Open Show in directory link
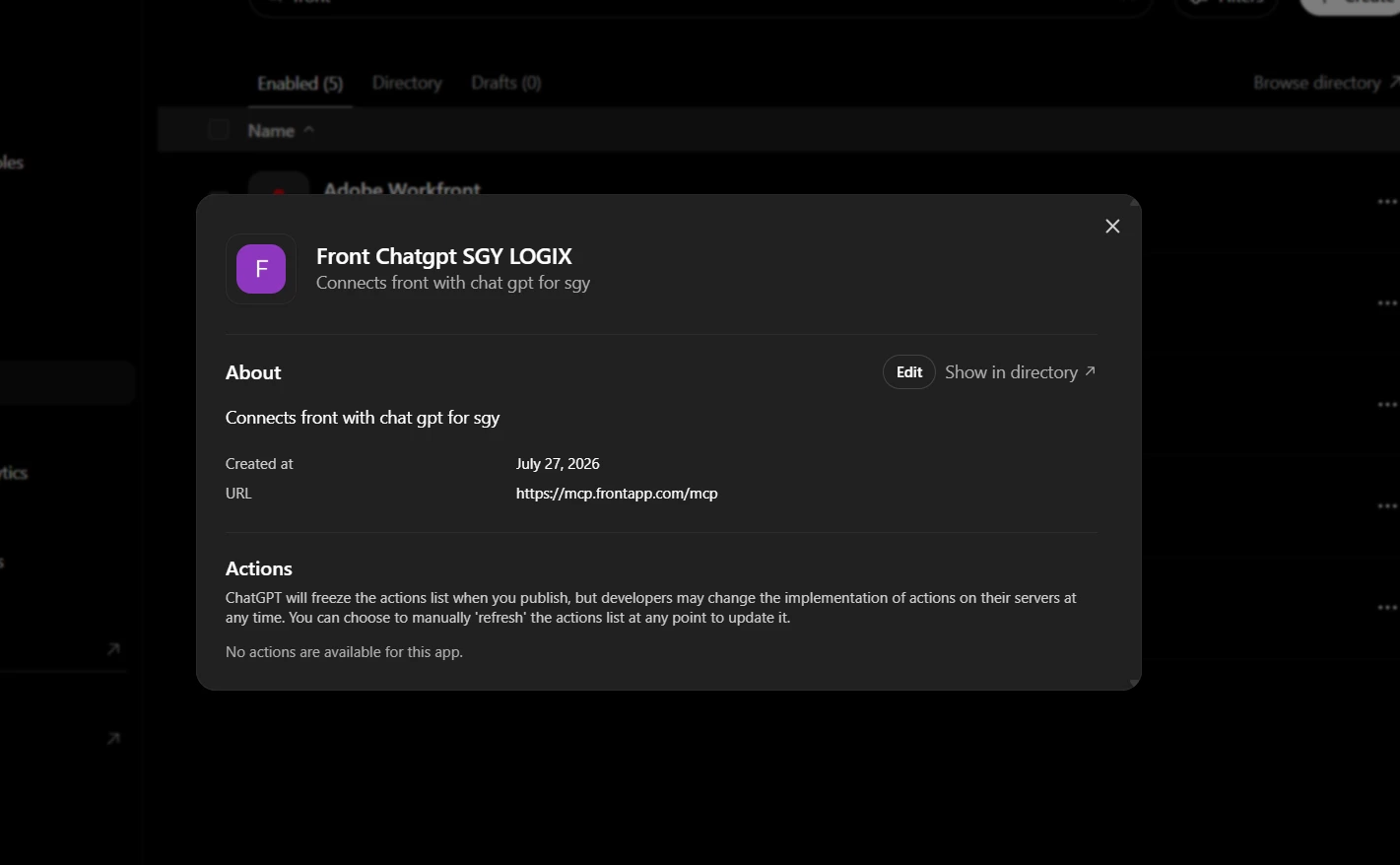The image size is (1400, 865). click(x=1020, y=372)
